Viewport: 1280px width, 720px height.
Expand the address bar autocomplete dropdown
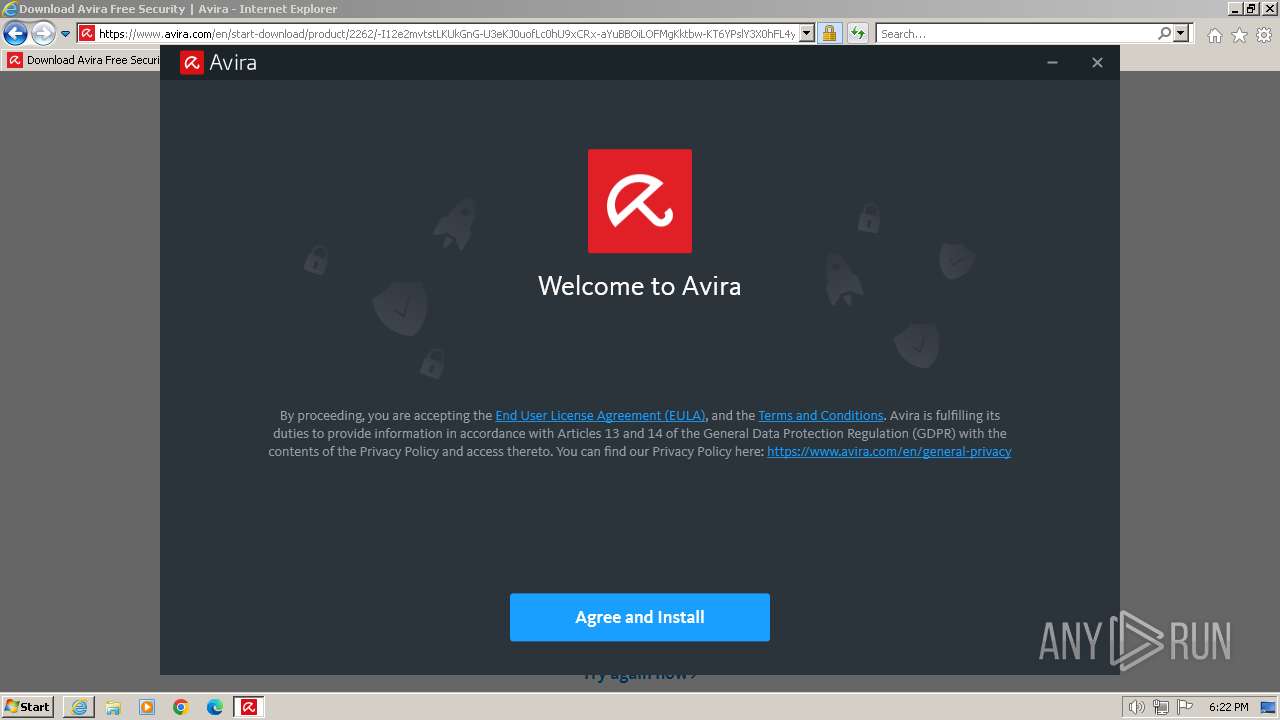(x=807, y=34)
